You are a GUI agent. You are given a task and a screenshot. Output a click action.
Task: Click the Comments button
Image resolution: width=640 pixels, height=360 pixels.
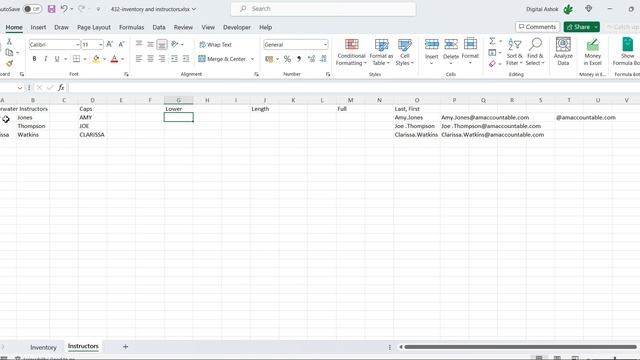click(x=537, y=27)
